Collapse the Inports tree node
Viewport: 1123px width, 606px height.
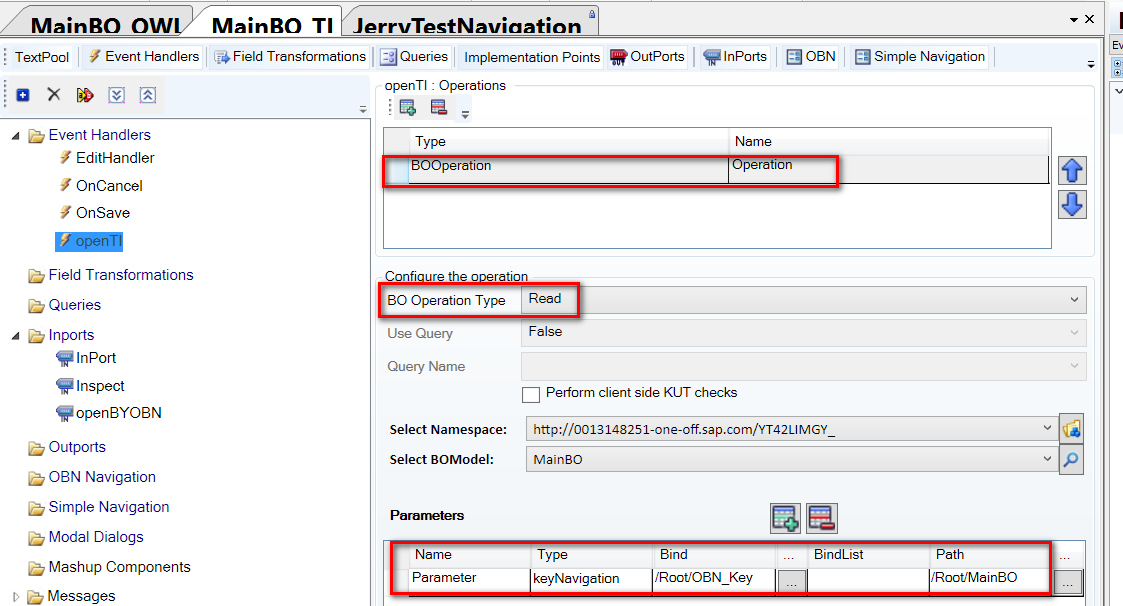15,335
